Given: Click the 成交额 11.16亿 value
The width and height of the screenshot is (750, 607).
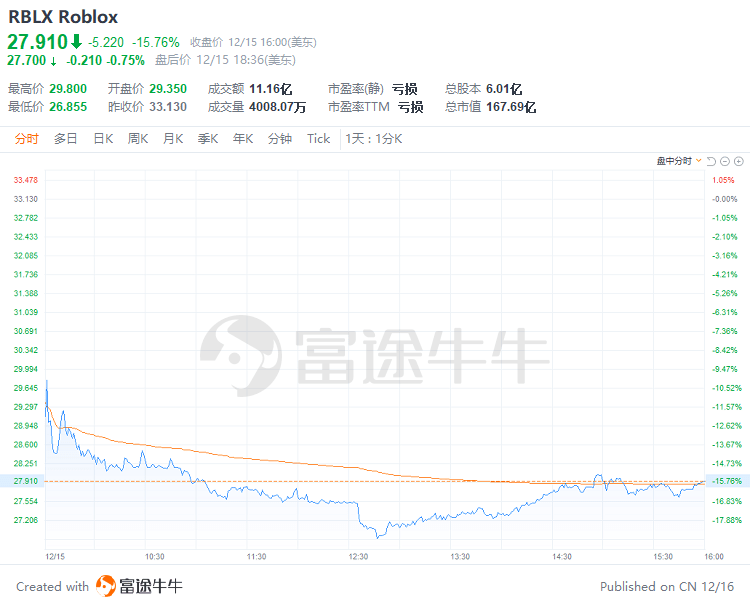Looking at the screenshot, I should point(270,89).
